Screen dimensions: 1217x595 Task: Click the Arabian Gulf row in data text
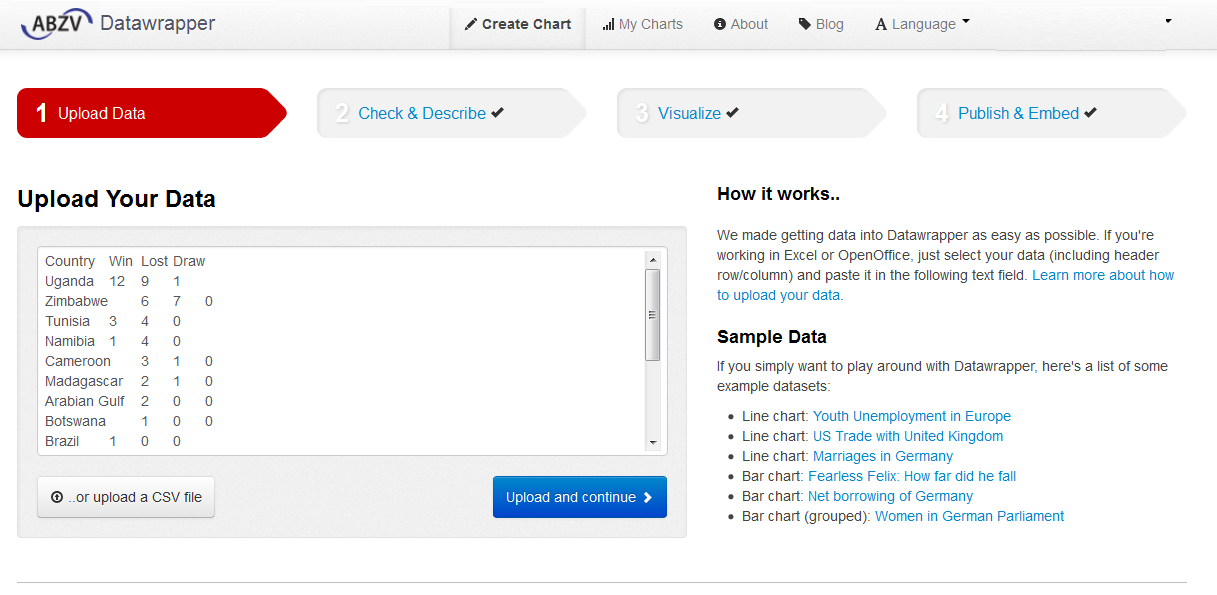(x=129, y=401)
